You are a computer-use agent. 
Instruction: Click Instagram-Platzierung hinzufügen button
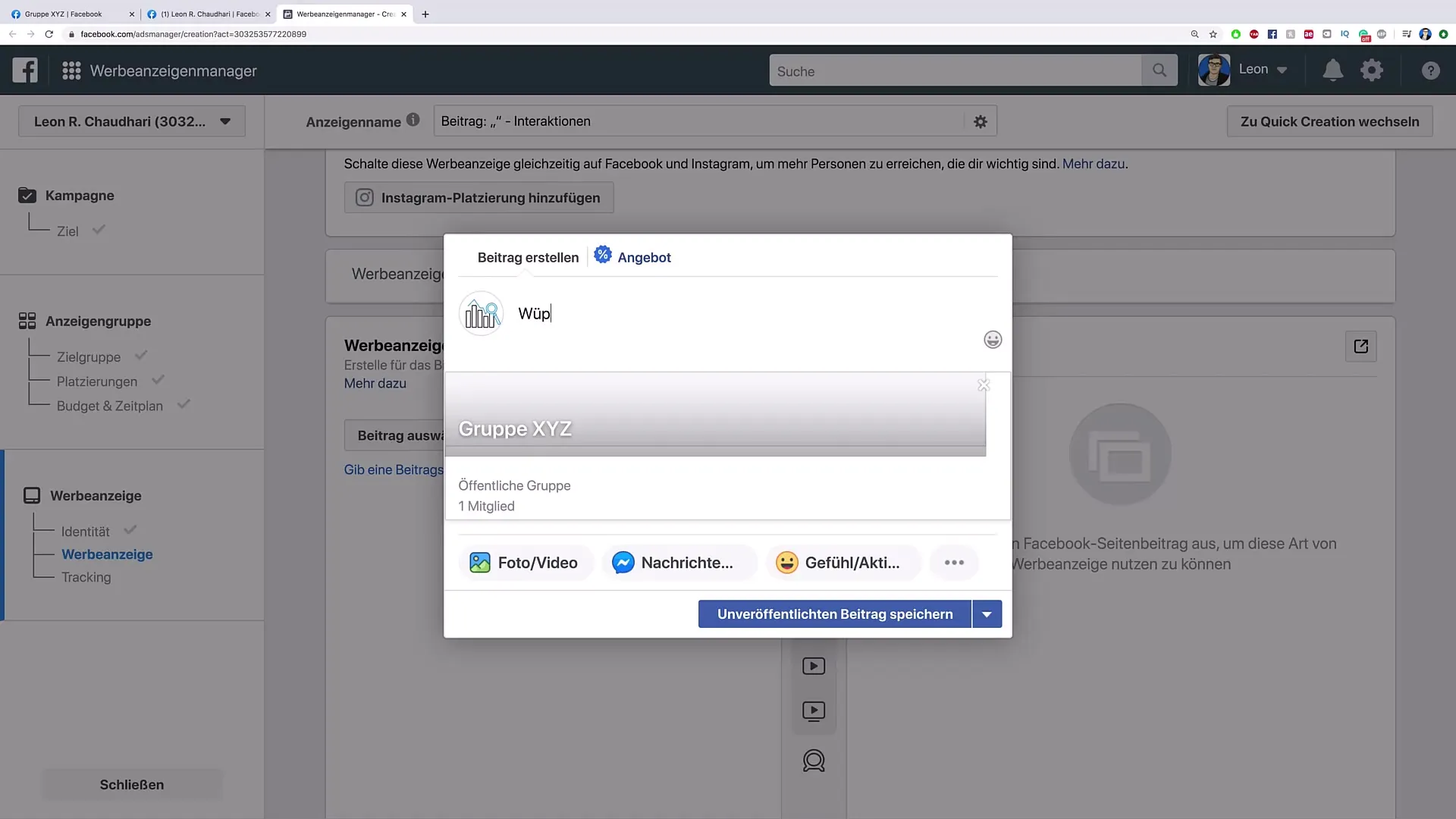pos(479,198)
